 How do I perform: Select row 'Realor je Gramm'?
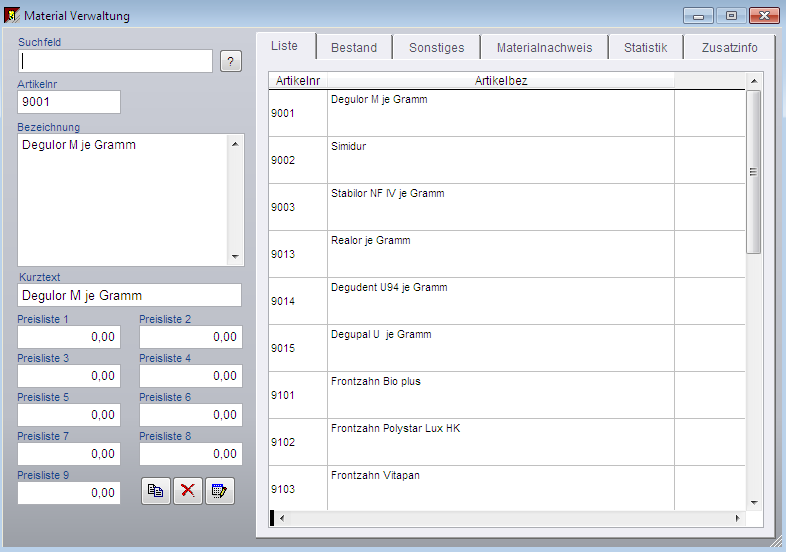coord(507,254)
